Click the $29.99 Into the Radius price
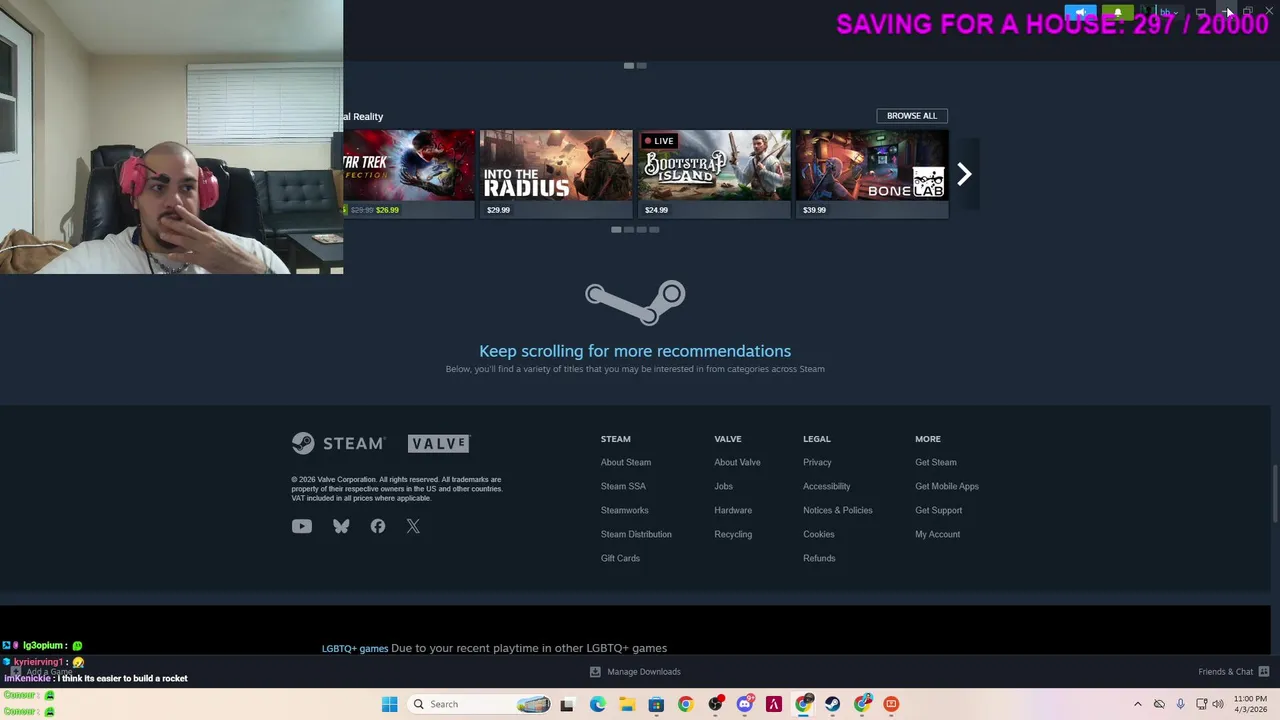1280x720 pixels. [x=498, y=210]
